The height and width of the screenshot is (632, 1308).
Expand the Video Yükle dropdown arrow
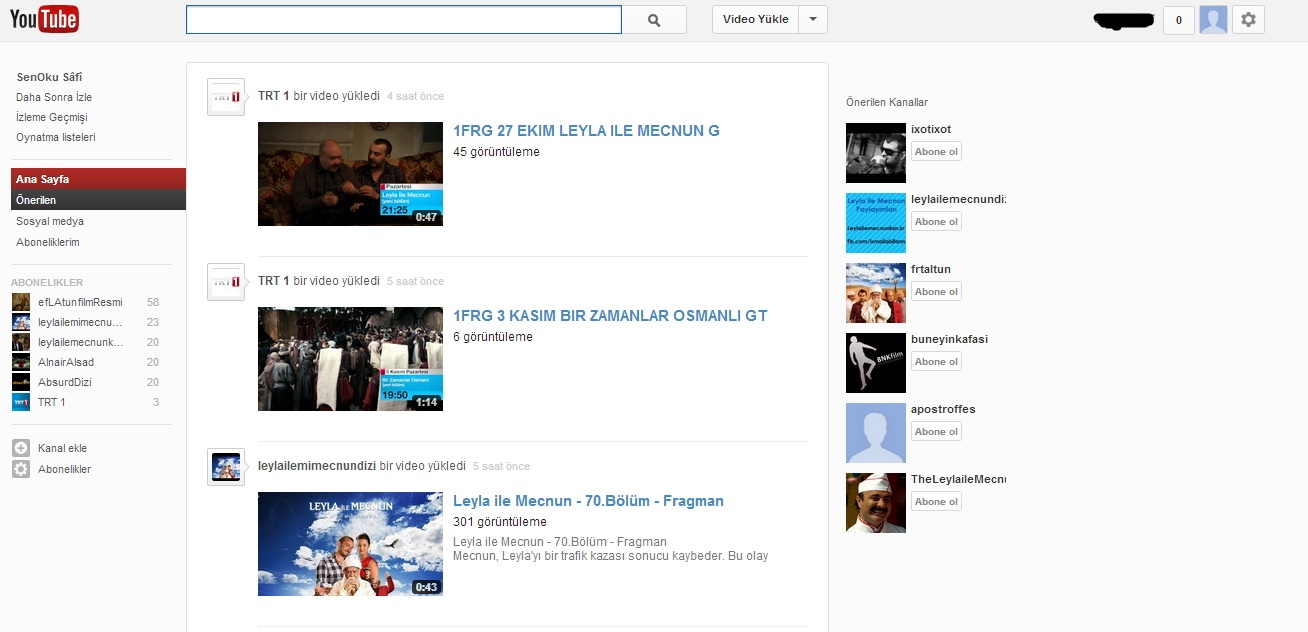click(813, 20)
